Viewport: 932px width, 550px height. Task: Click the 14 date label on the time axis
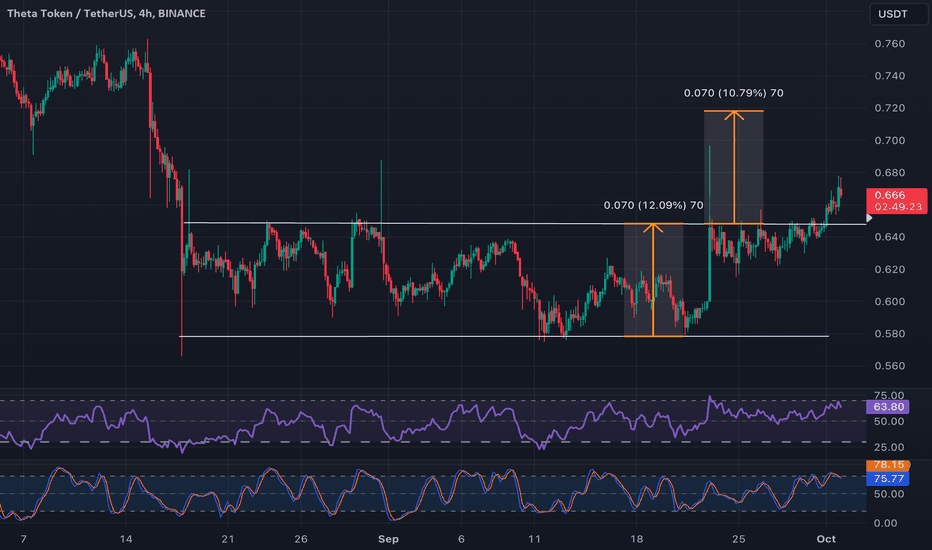(125, 539)
